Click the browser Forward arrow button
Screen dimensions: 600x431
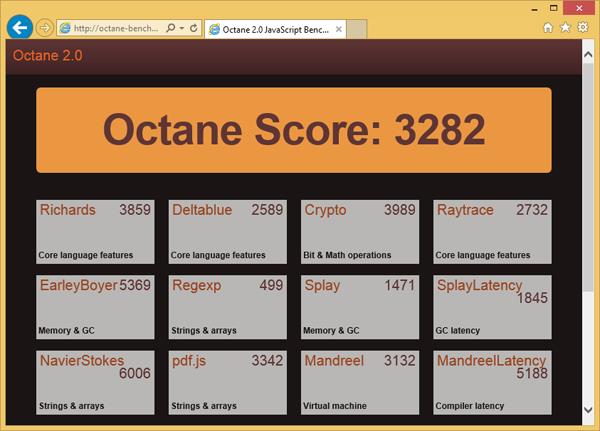(x=45, y=28)
